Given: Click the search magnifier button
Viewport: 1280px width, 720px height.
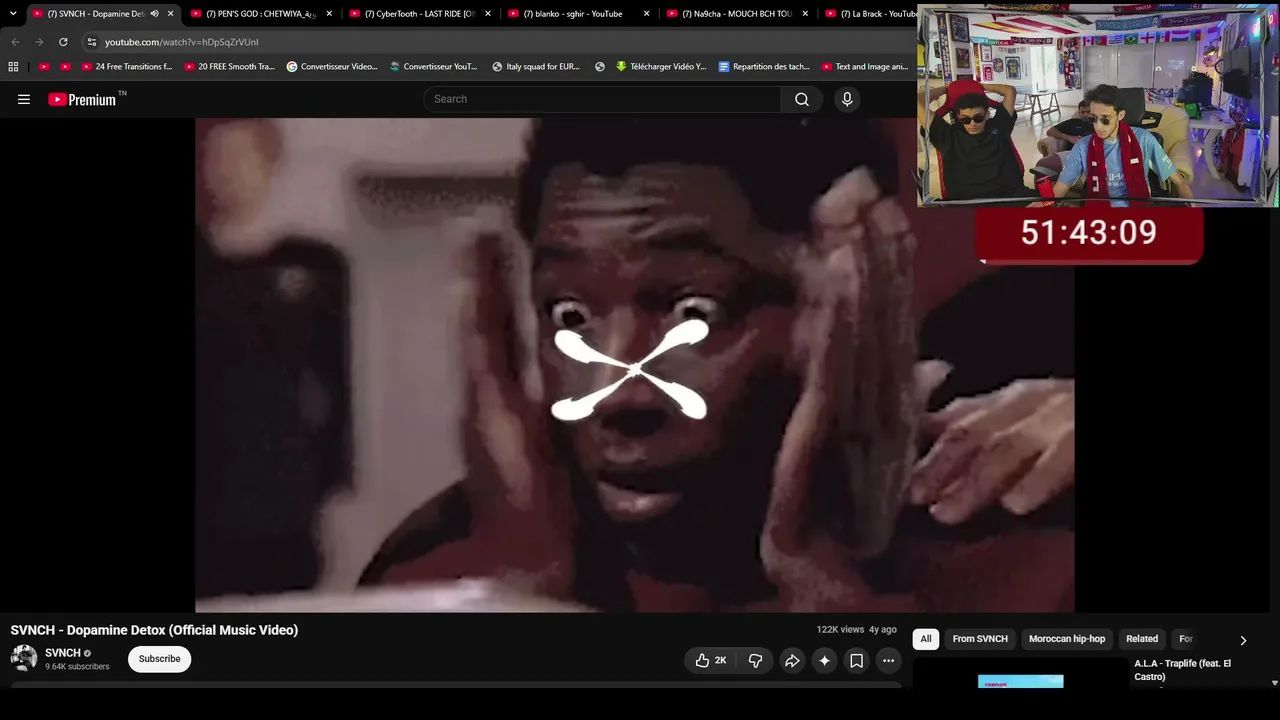Looking at the screenshot, I should tap(802, 99).
